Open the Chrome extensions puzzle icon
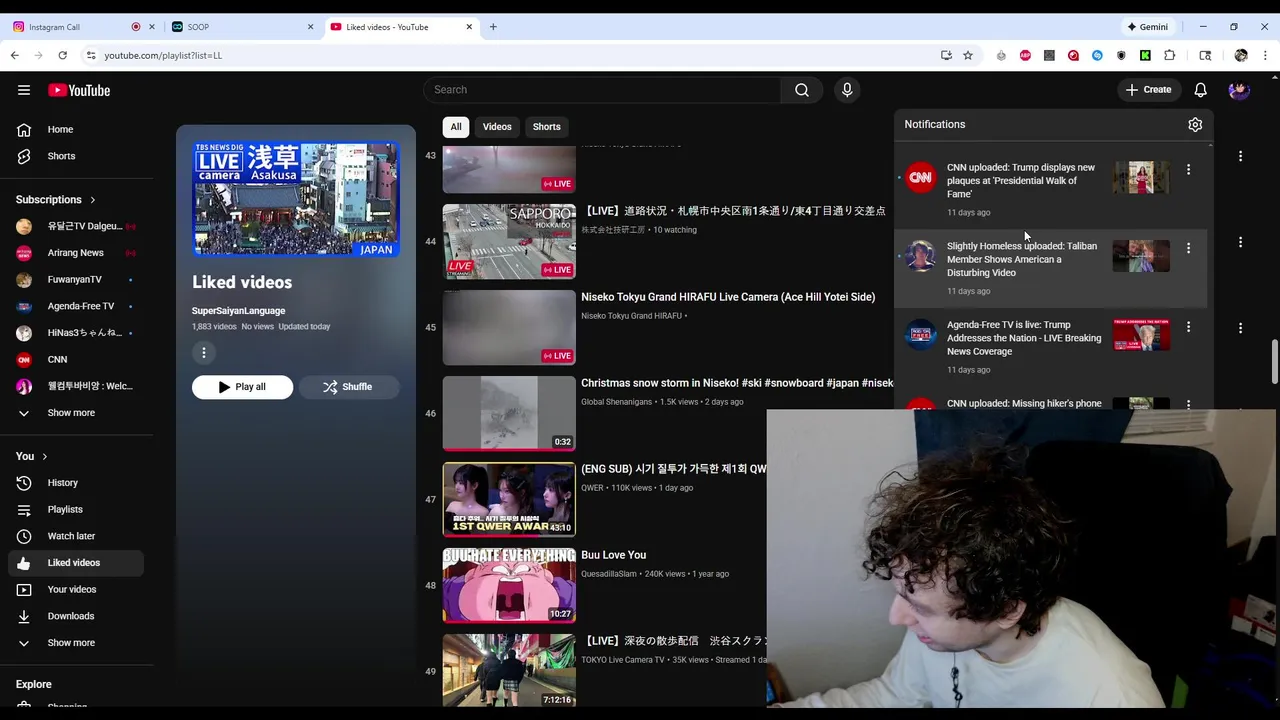Image resolution: width=1280 pixels, height=720 pixels. [x=1169, y=55]
